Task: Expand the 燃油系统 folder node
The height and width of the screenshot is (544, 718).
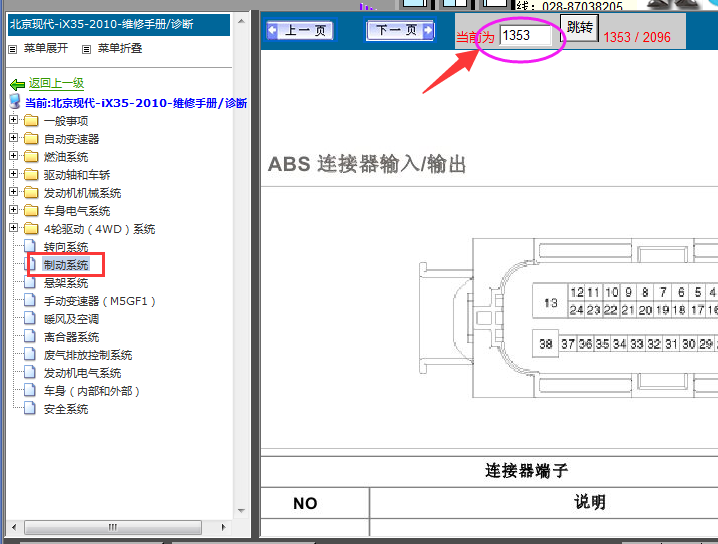Action: (13, 156)
